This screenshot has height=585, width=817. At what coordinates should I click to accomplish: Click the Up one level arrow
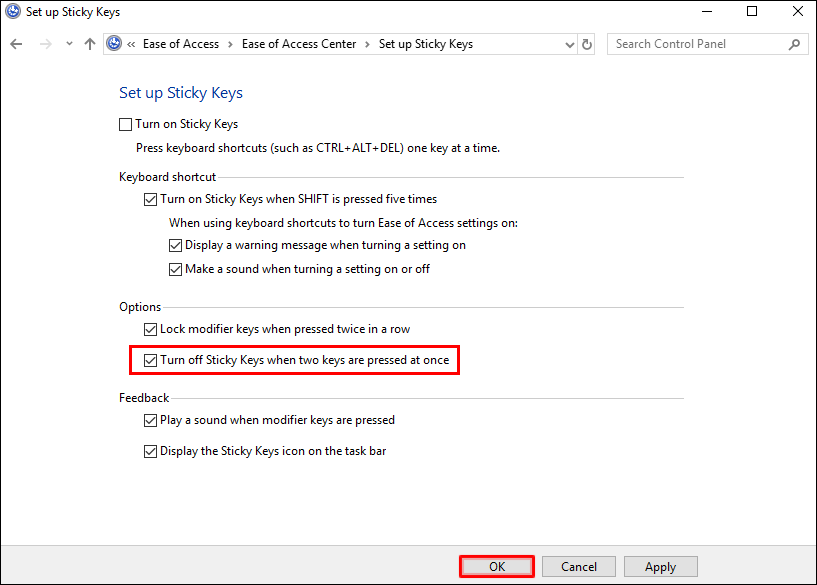pyautogui.click(x=90, y=44)
